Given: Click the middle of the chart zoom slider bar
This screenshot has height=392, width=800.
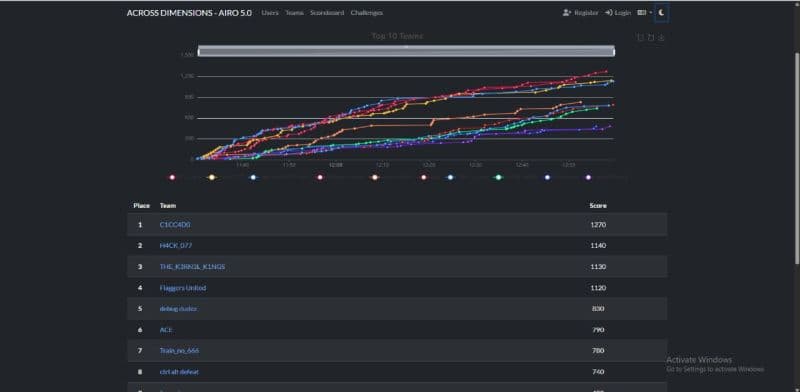Looking at the screenshot, I should point(406,51).
